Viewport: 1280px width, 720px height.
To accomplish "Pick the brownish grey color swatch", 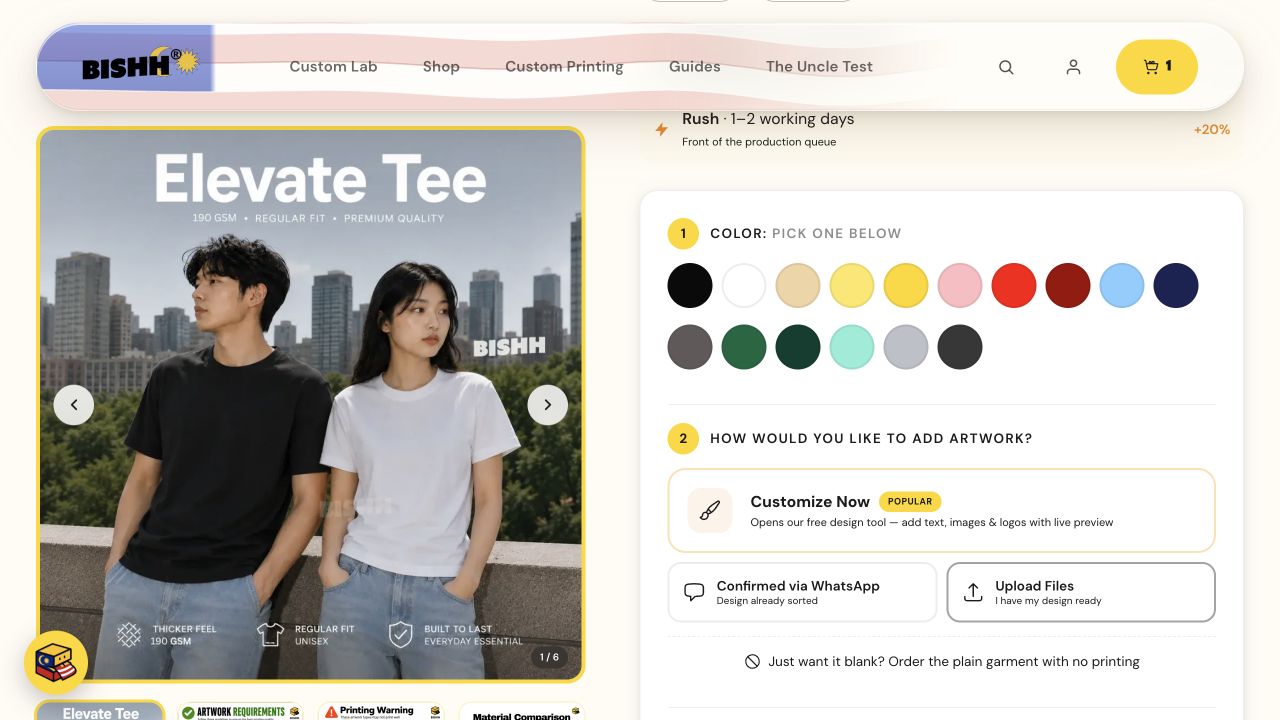I will (x=690, y=347).
